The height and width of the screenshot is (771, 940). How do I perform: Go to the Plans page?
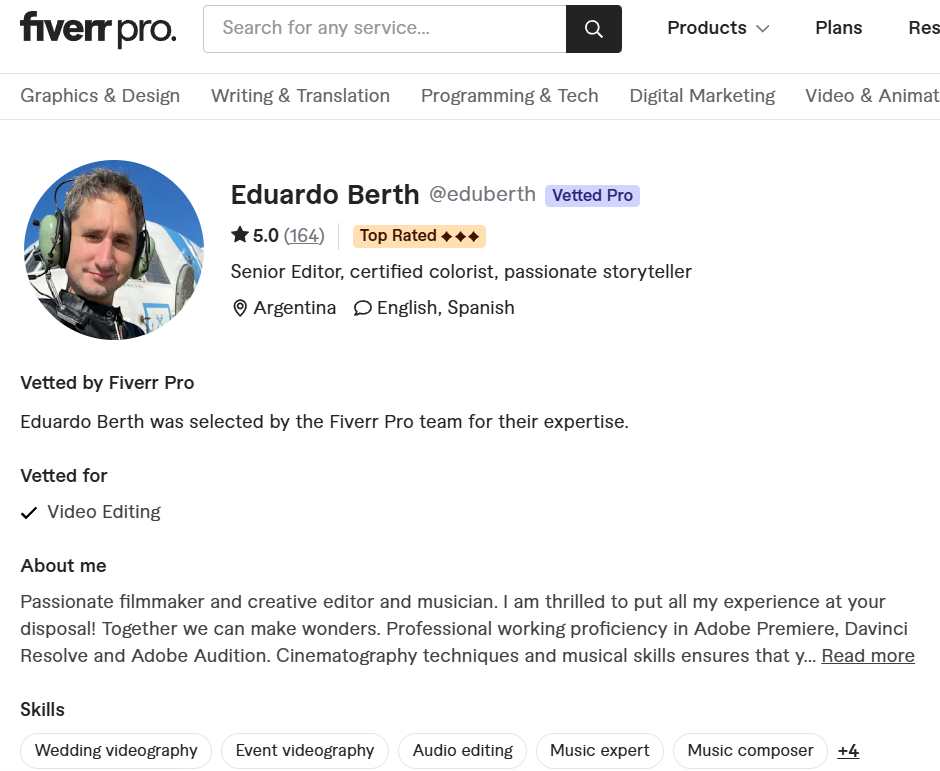pyautogui.click(x=838, y=28)
